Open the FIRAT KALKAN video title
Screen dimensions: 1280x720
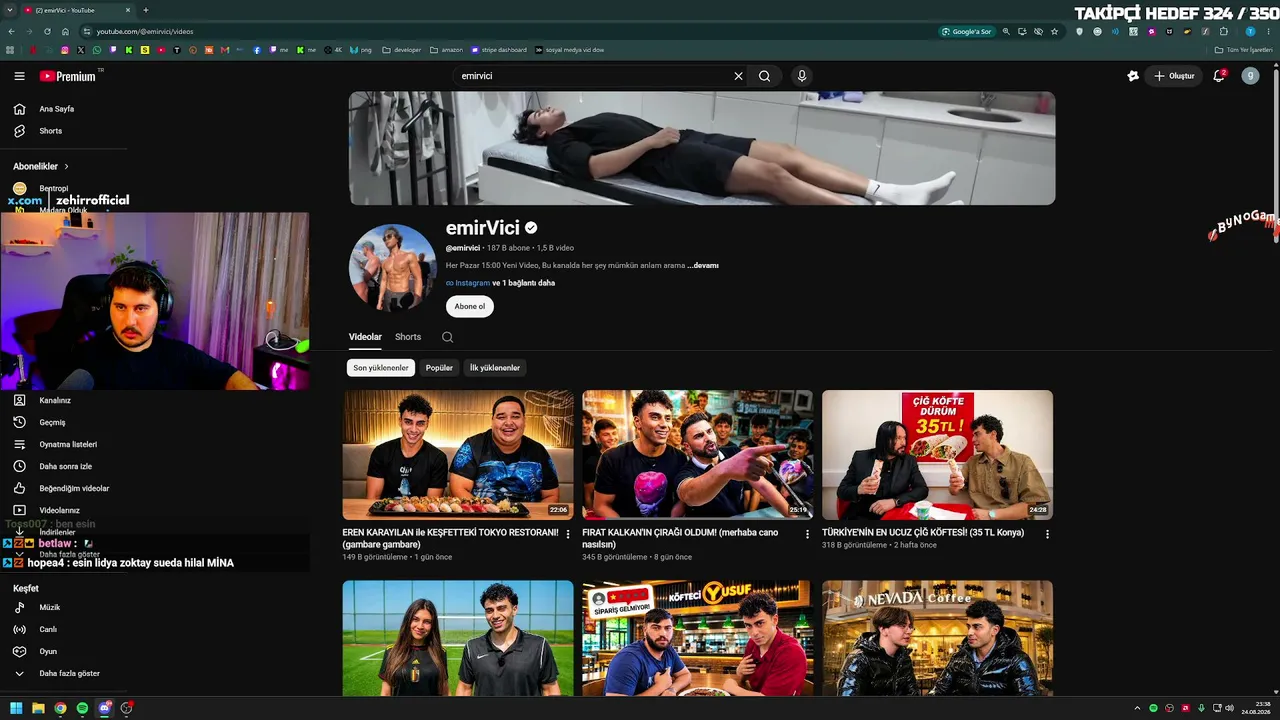click(x=680, y=538)
